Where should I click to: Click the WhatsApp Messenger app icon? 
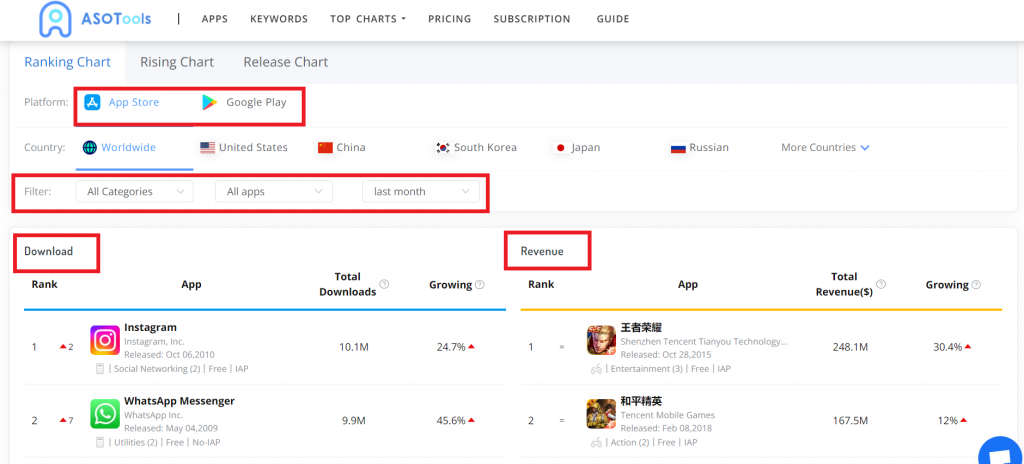coord(105,414)
